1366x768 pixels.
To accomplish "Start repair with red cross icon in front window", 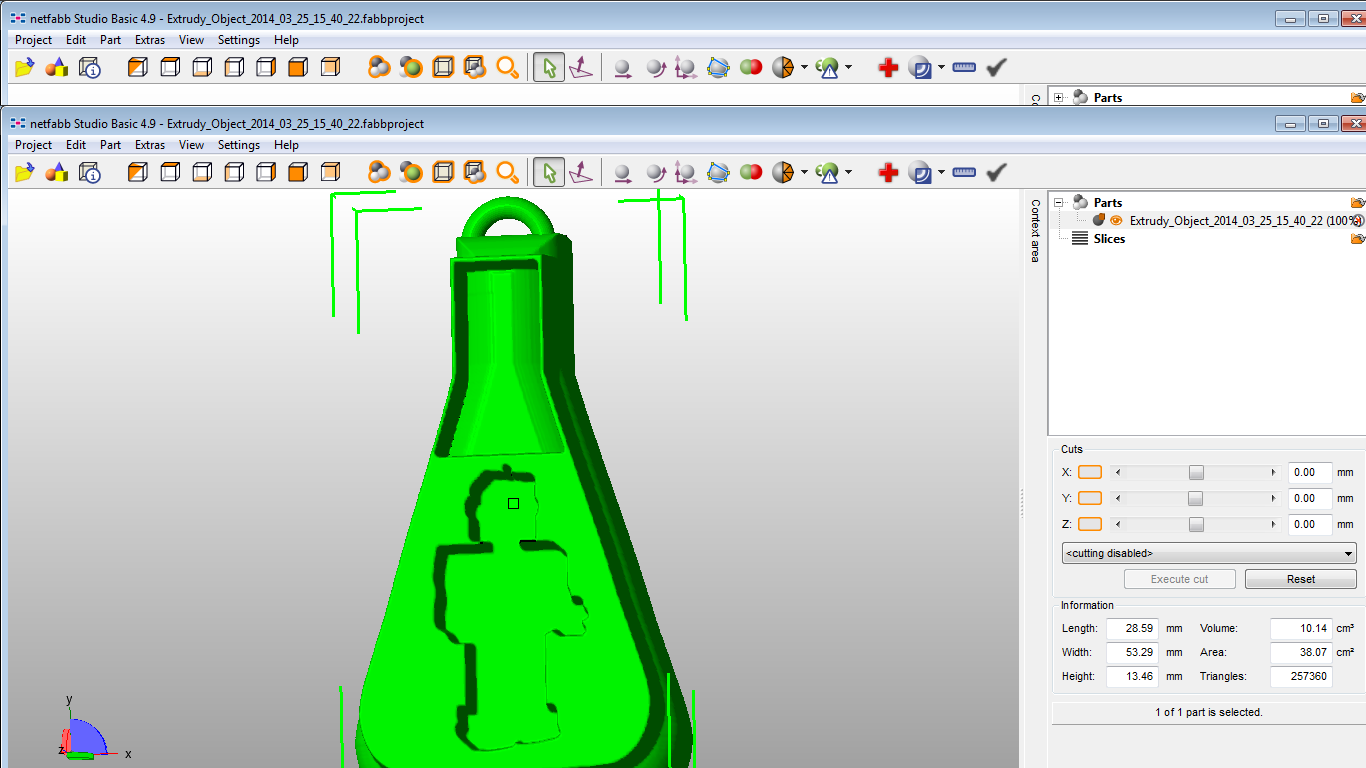I will (888, 172).
